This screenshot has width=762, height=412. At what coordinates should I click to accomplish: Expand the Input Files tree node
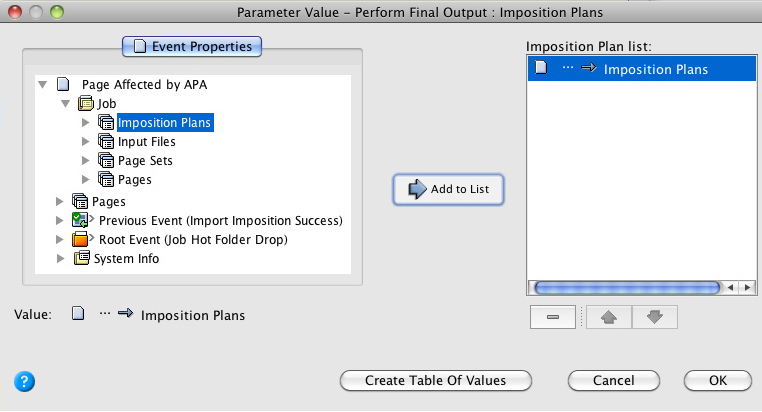click(x=86, y=141)
